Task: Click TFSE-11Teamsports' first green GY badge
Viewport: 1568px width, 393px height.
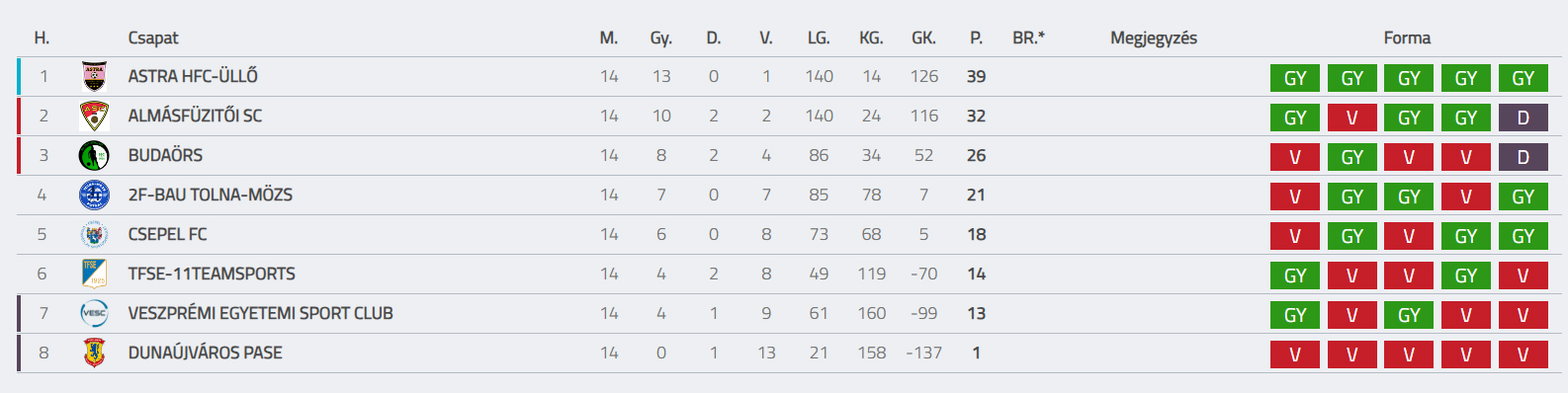Action: (1295, 275)
